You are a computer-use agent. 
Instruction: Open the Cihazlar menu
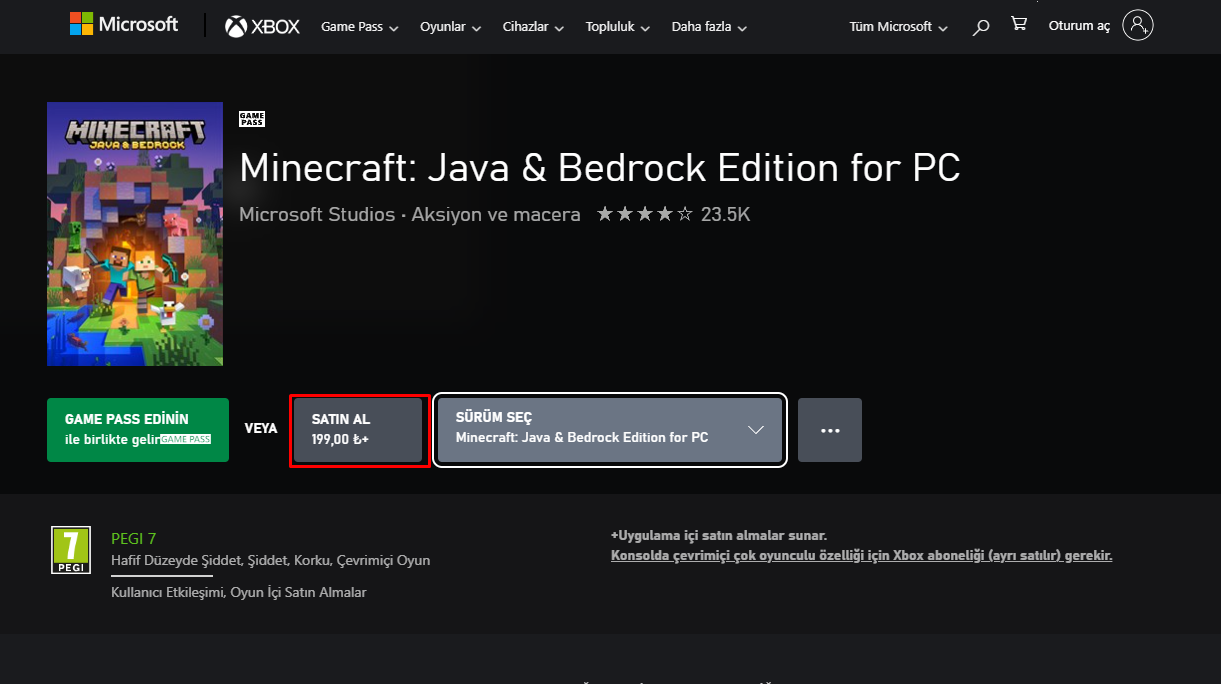pyautogui.click(x=533, y=27)
